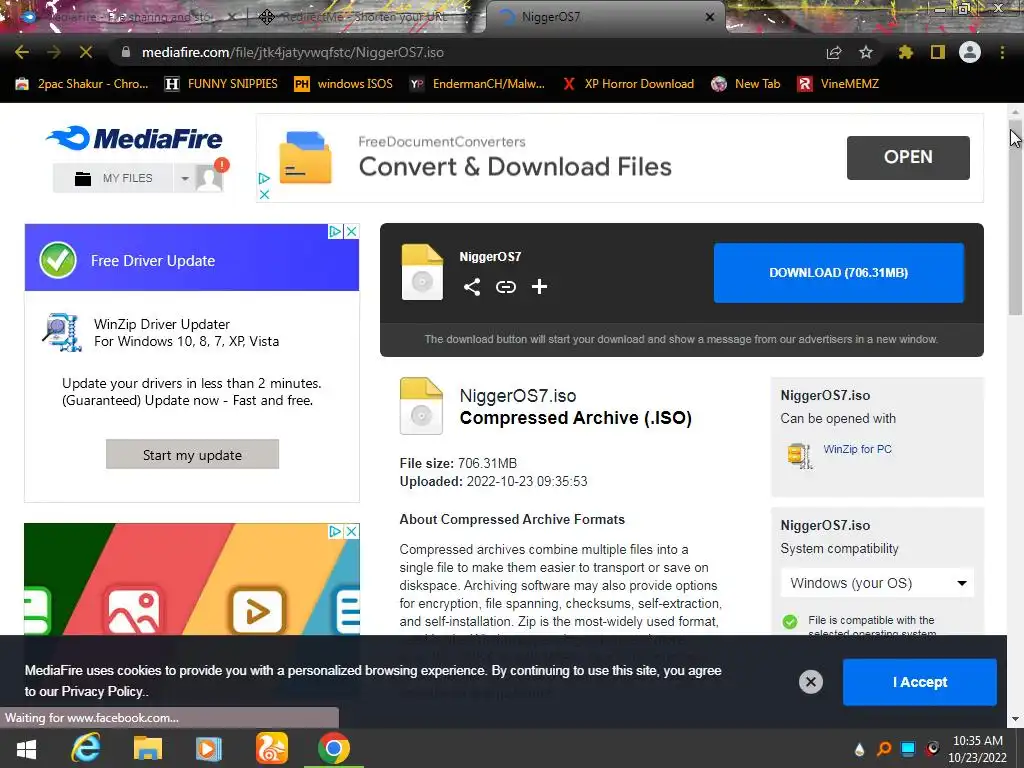This screenshot has width=1024, height=768.
Task: Open the taskbar clock showing 10:35 AM
Action: tap(978, 749)
